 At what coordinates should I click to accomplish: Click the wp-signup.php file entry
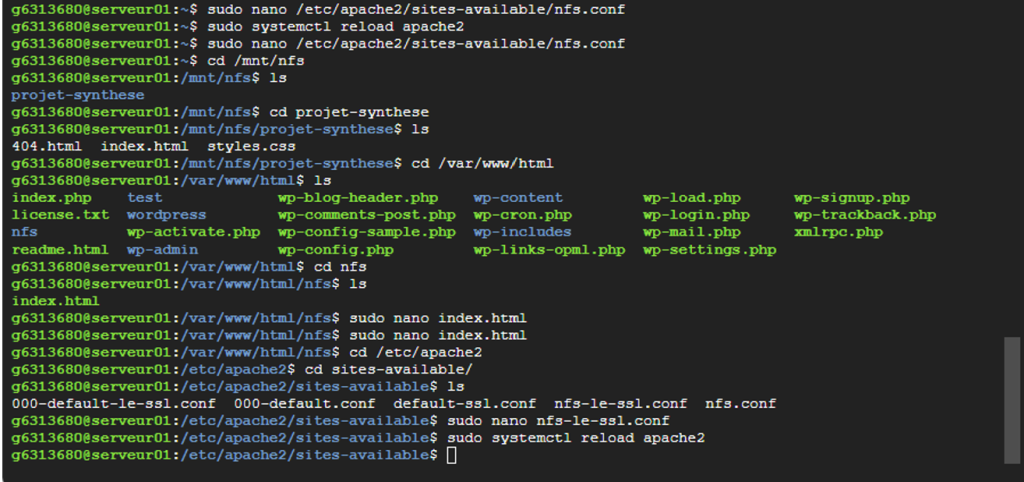point(851,198)
